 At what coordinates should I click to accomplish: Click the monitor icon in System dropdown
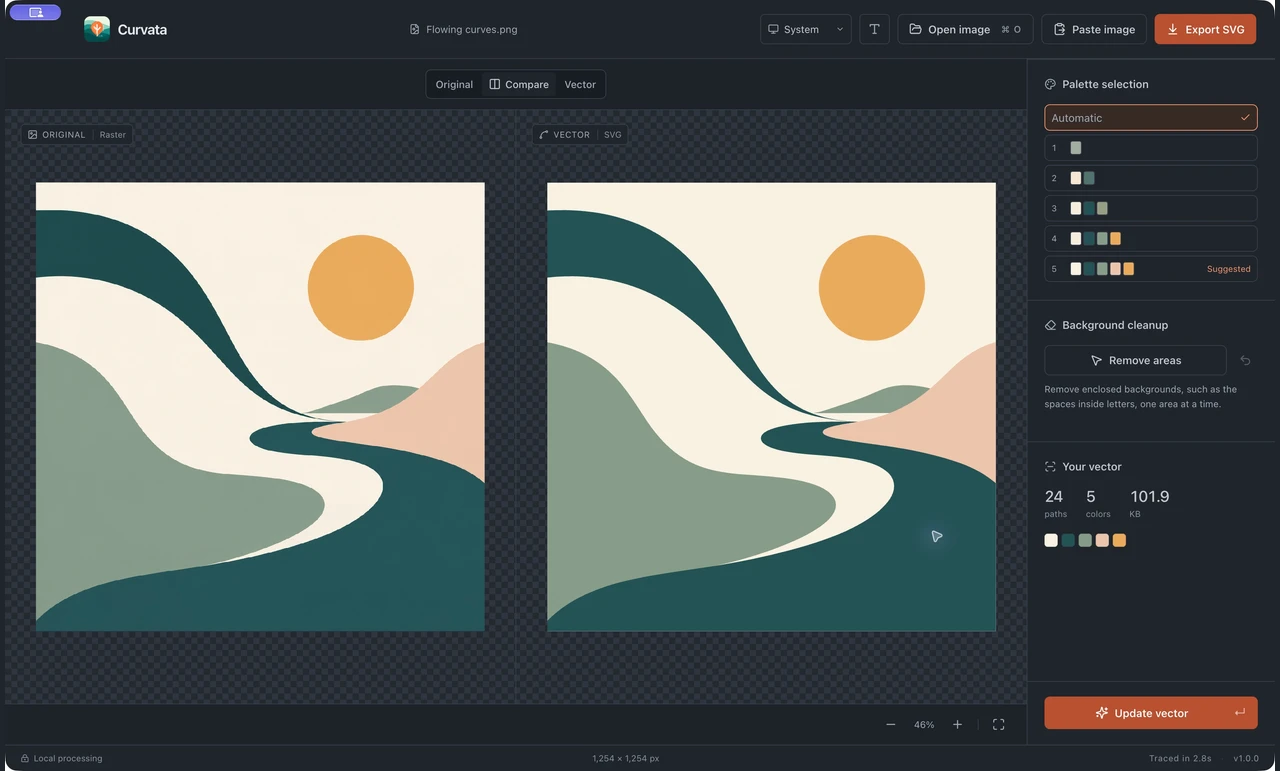click(x=773, y=29)
